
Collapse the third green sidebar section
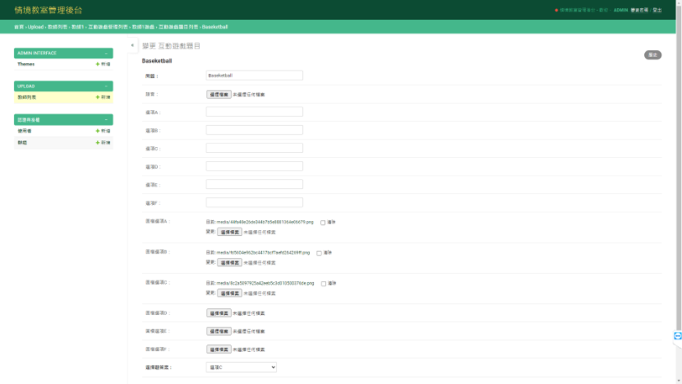point(106,120)
